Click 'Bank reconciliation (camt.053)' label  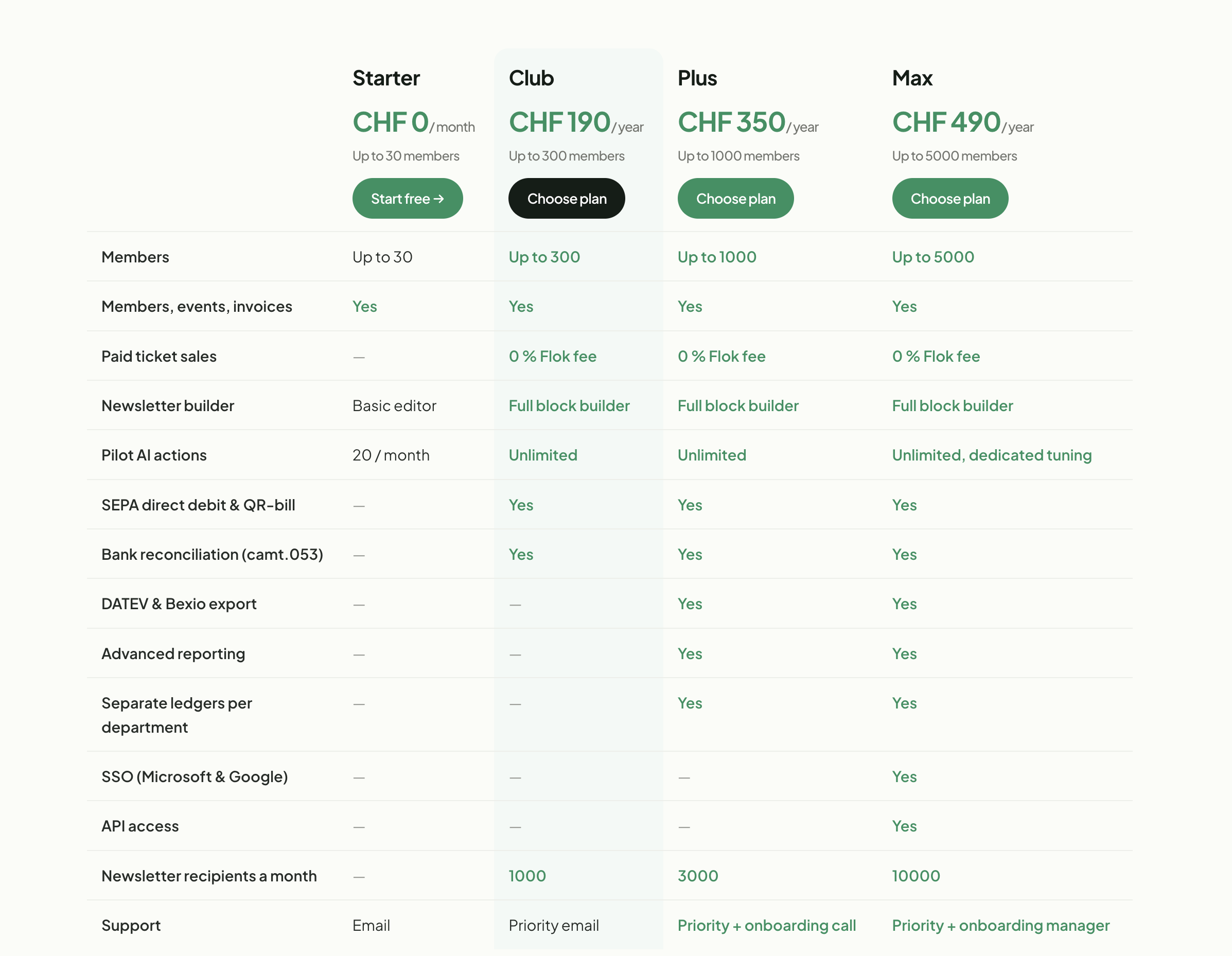pyautogui.click(x=212, y=555)
